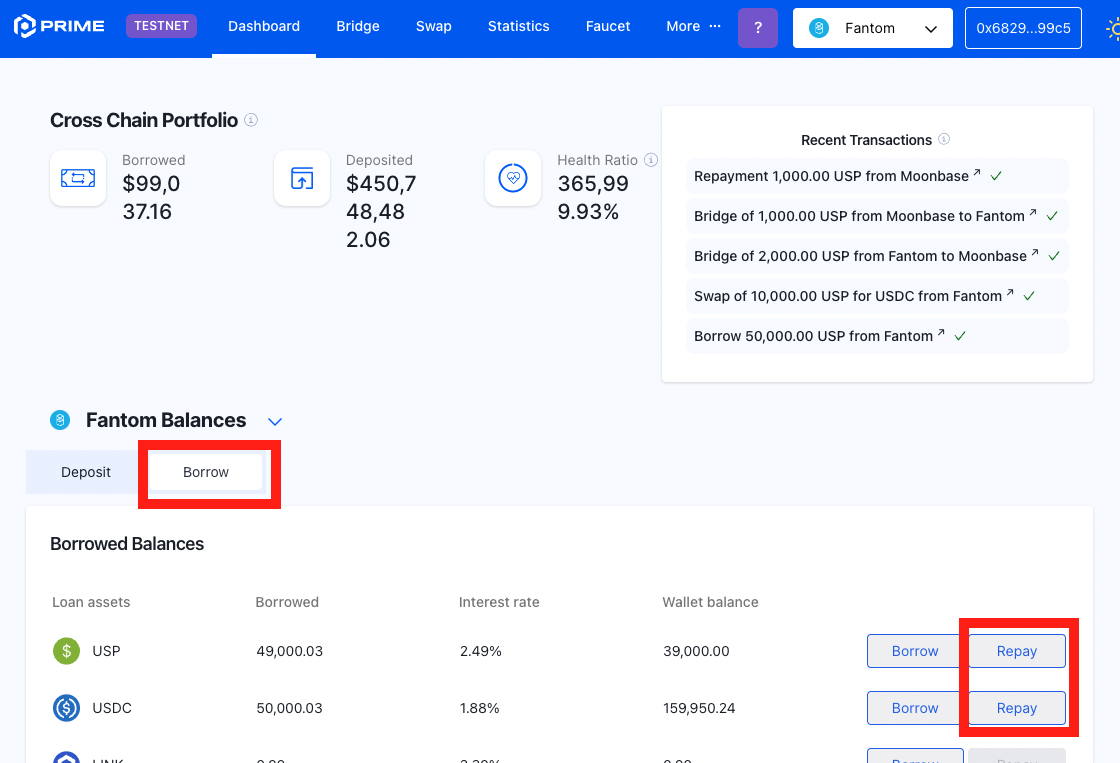This screenshot has width=1120, height=763.
Task: Open the Bridge page
Action: (x=358, y=26)
